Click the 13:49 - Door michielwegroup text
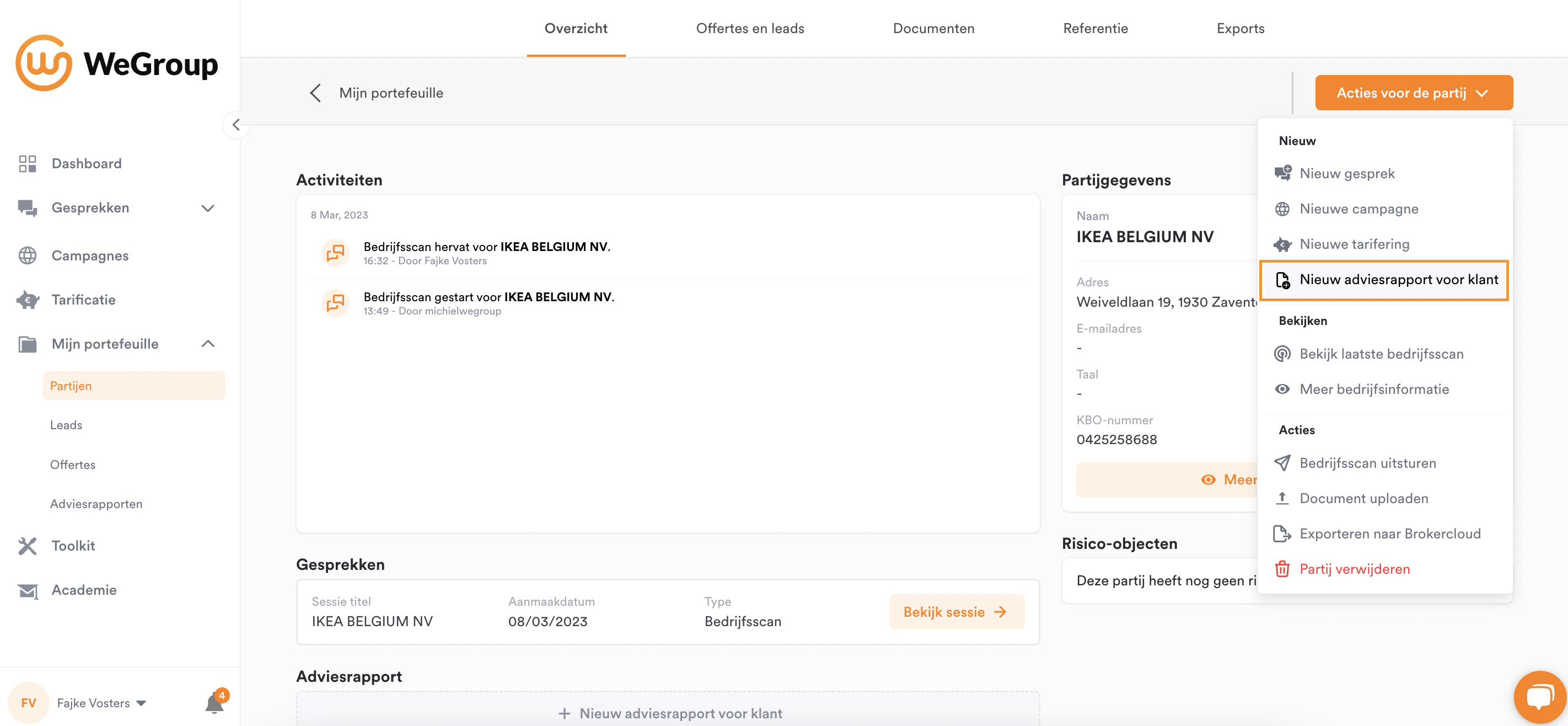1568x726 pixels. [x=432, y=311]
